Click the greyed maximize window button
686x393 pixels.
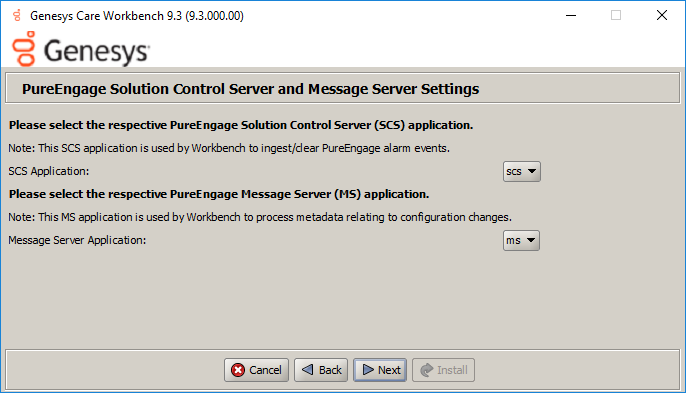click(x=616, y=15)
